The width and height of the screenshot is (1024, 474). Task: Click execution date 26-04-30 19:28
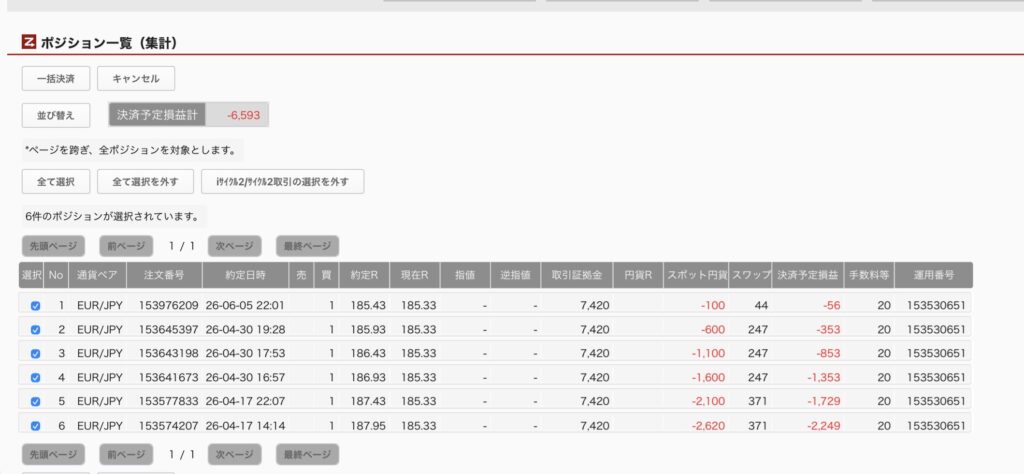pos(245,329)
